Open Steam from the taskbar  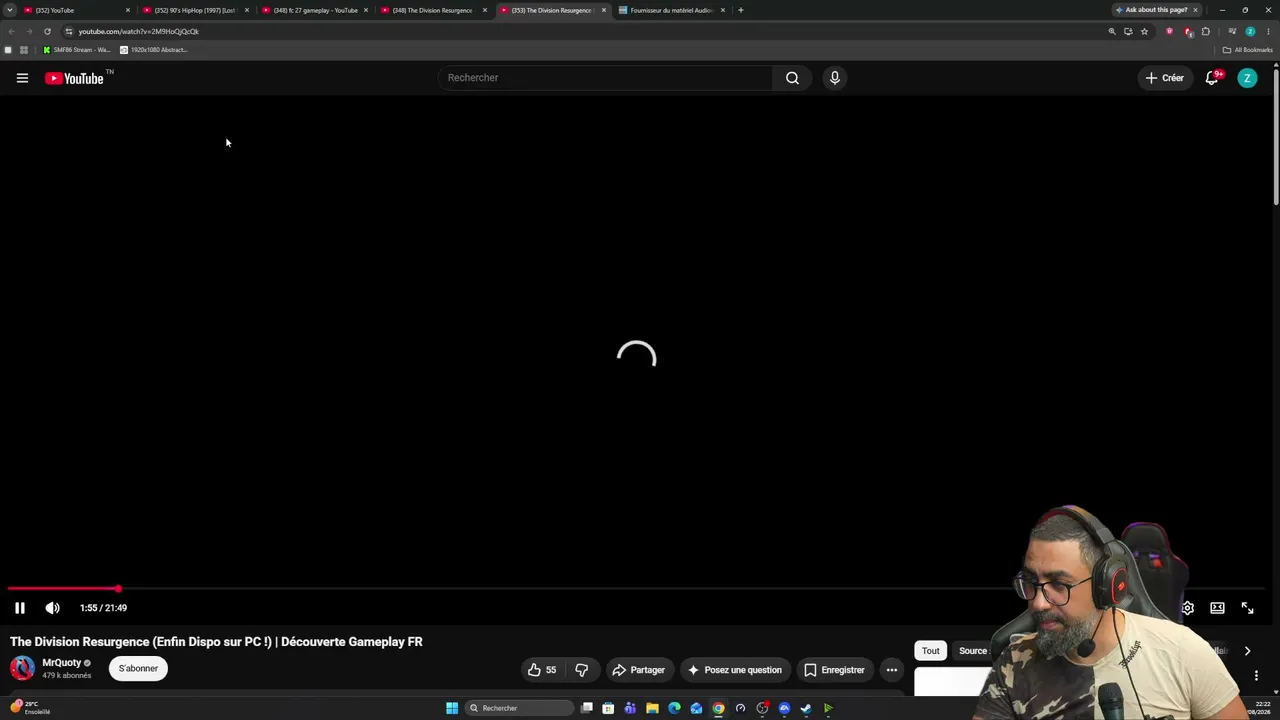pyautogui.click(x=806, y=708)
